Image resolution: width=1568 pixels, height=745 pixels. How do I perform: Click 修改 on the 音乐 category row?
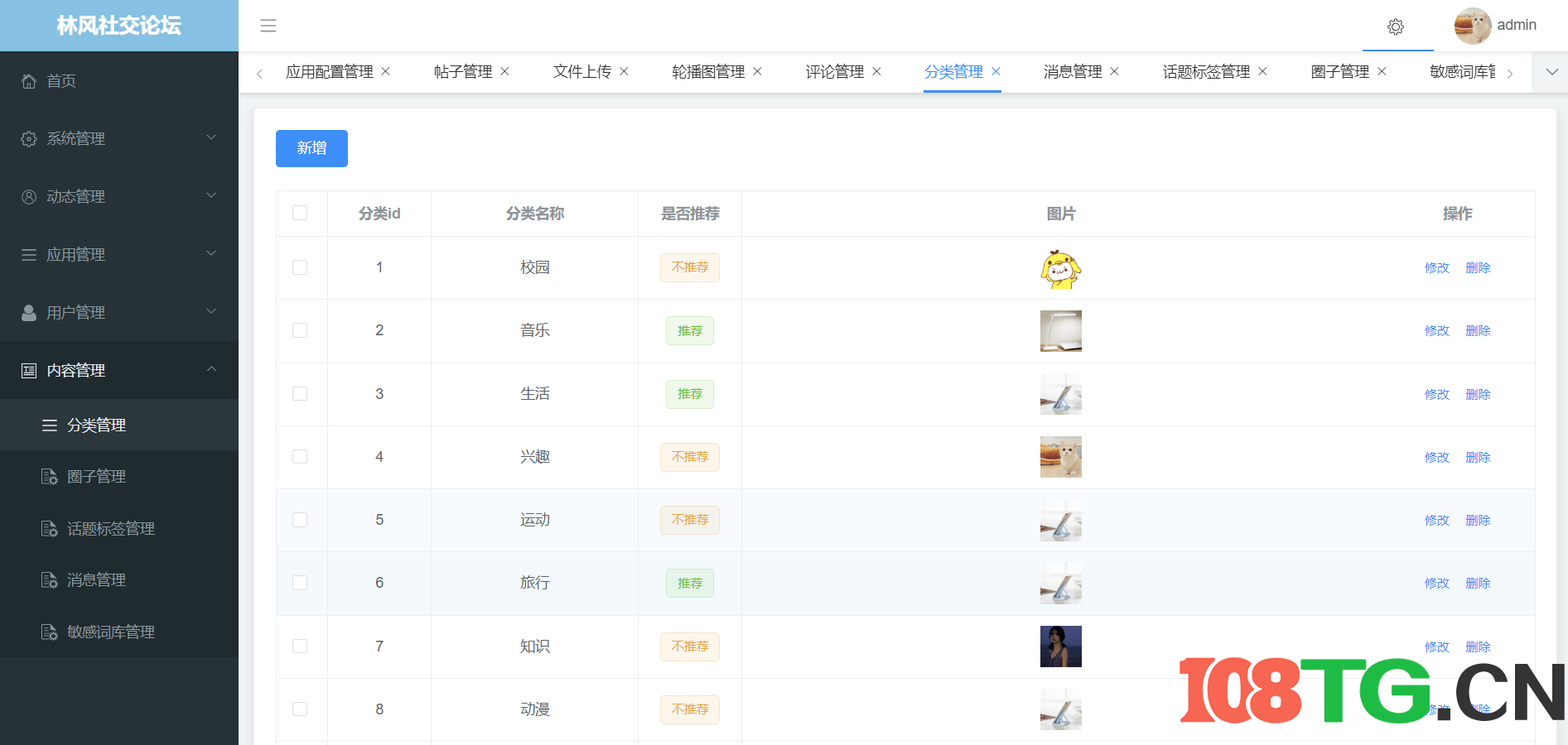pyautogui.click(x=1436, y=330)
